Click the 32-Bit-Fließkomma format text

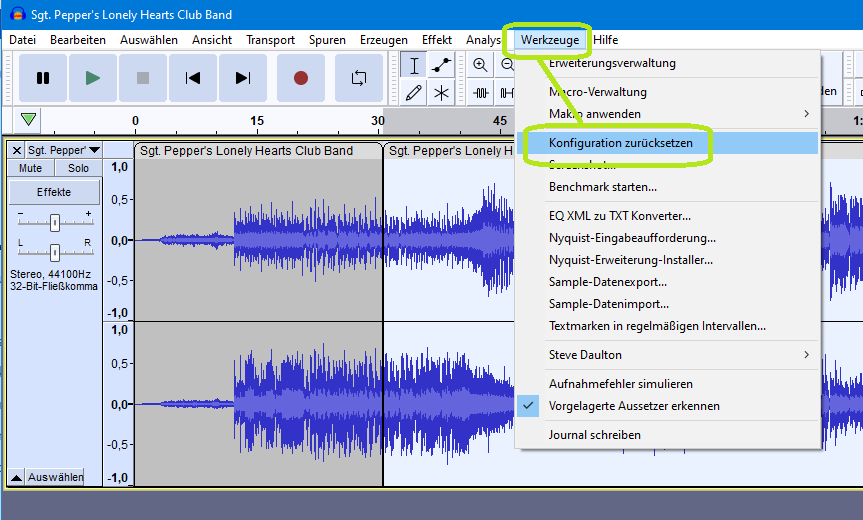click(x=54, y=286)
